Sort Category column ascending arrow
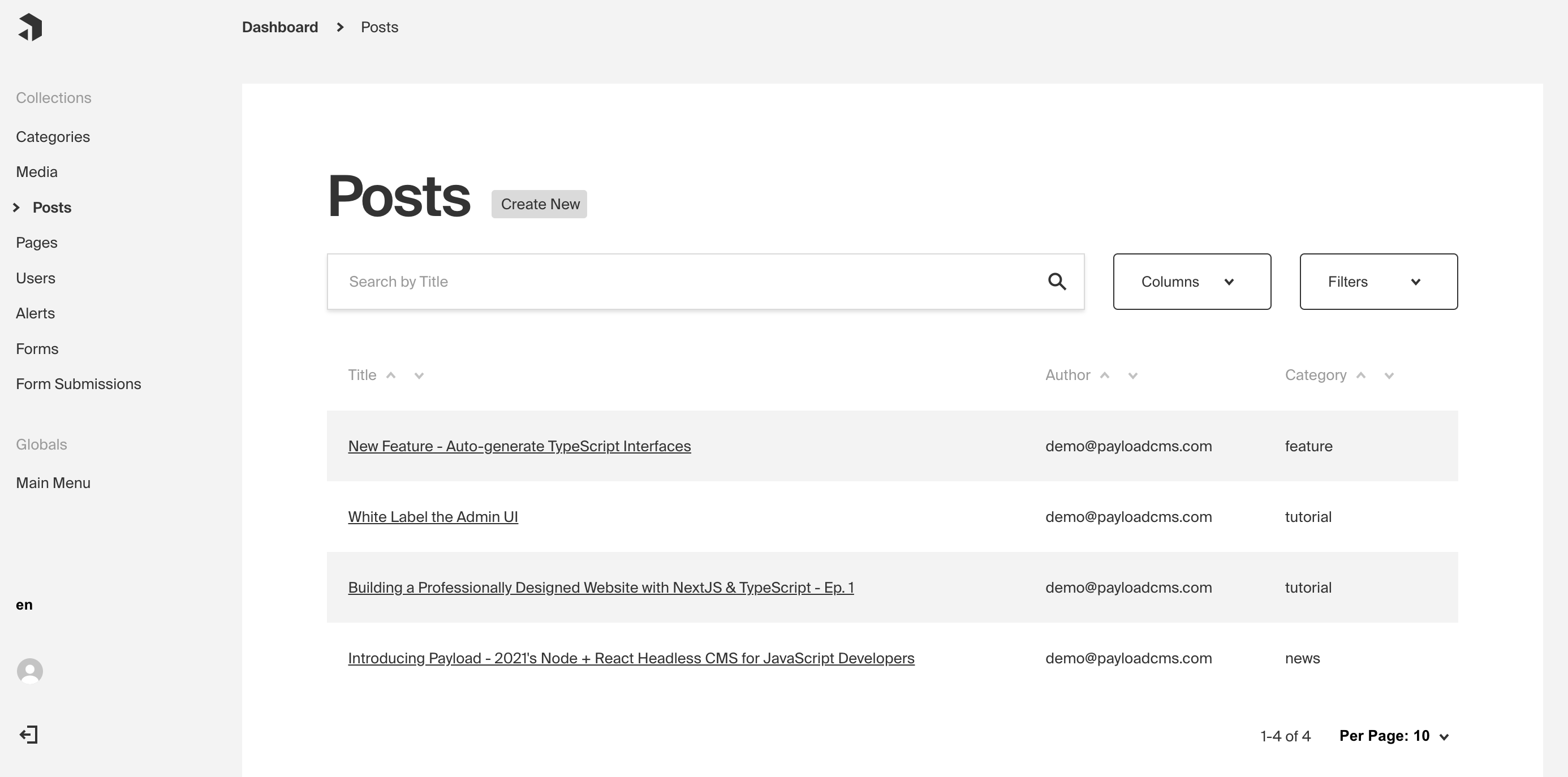 (1361, 375)
